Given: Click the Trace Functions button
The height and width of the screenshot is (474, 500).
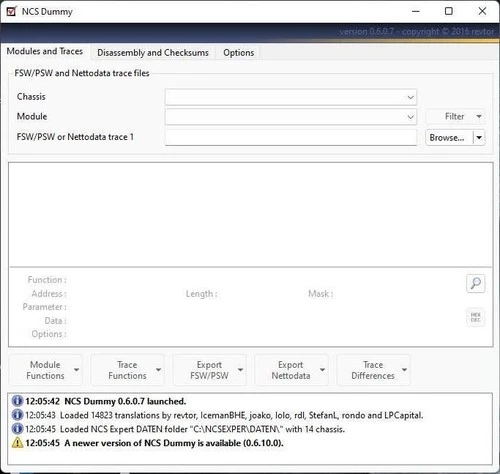Looking at the screenshot, I should tap(127, 370).
